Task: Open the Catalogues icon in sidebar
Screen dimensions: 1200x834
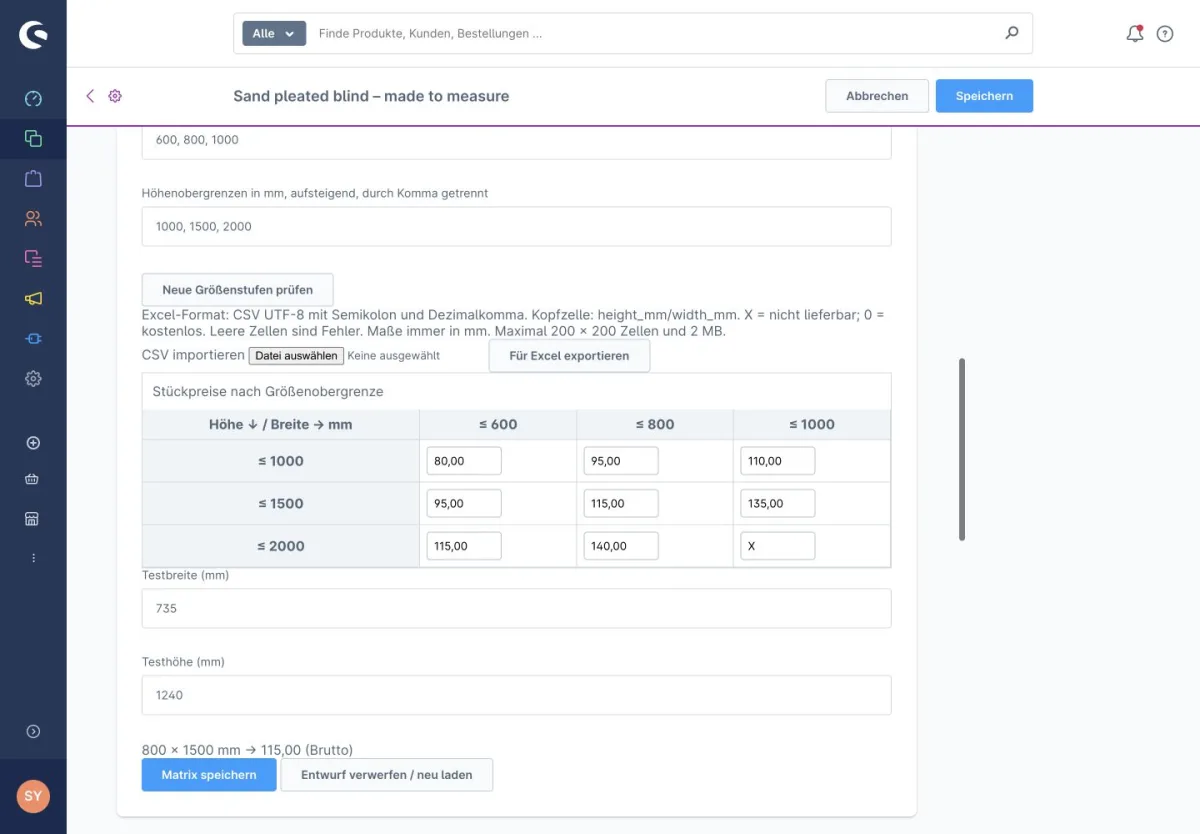Action: click(33, 139)
